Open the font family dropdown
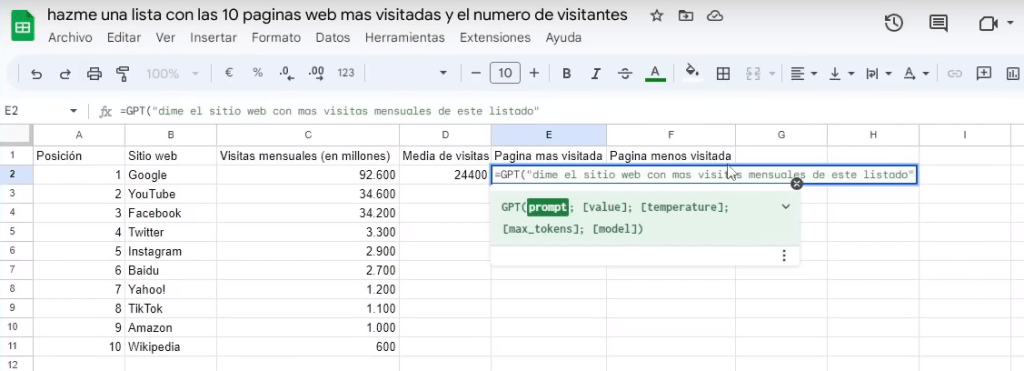This screenshot has height=371, width=1024. coord(408,73)
